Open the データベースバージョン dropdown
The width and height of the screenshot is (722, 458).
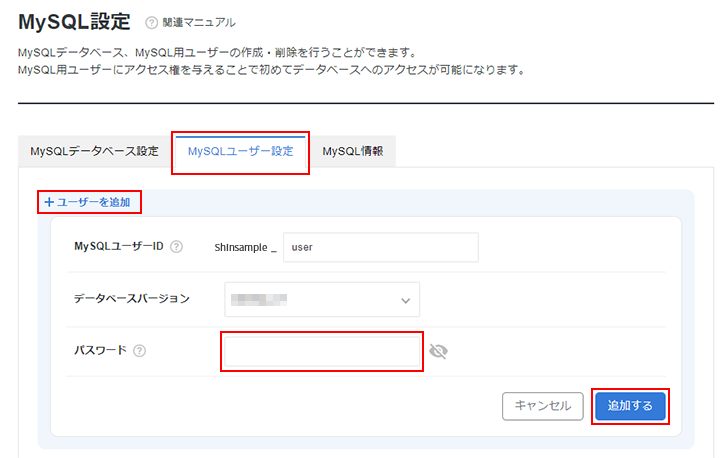click(321, 299)
